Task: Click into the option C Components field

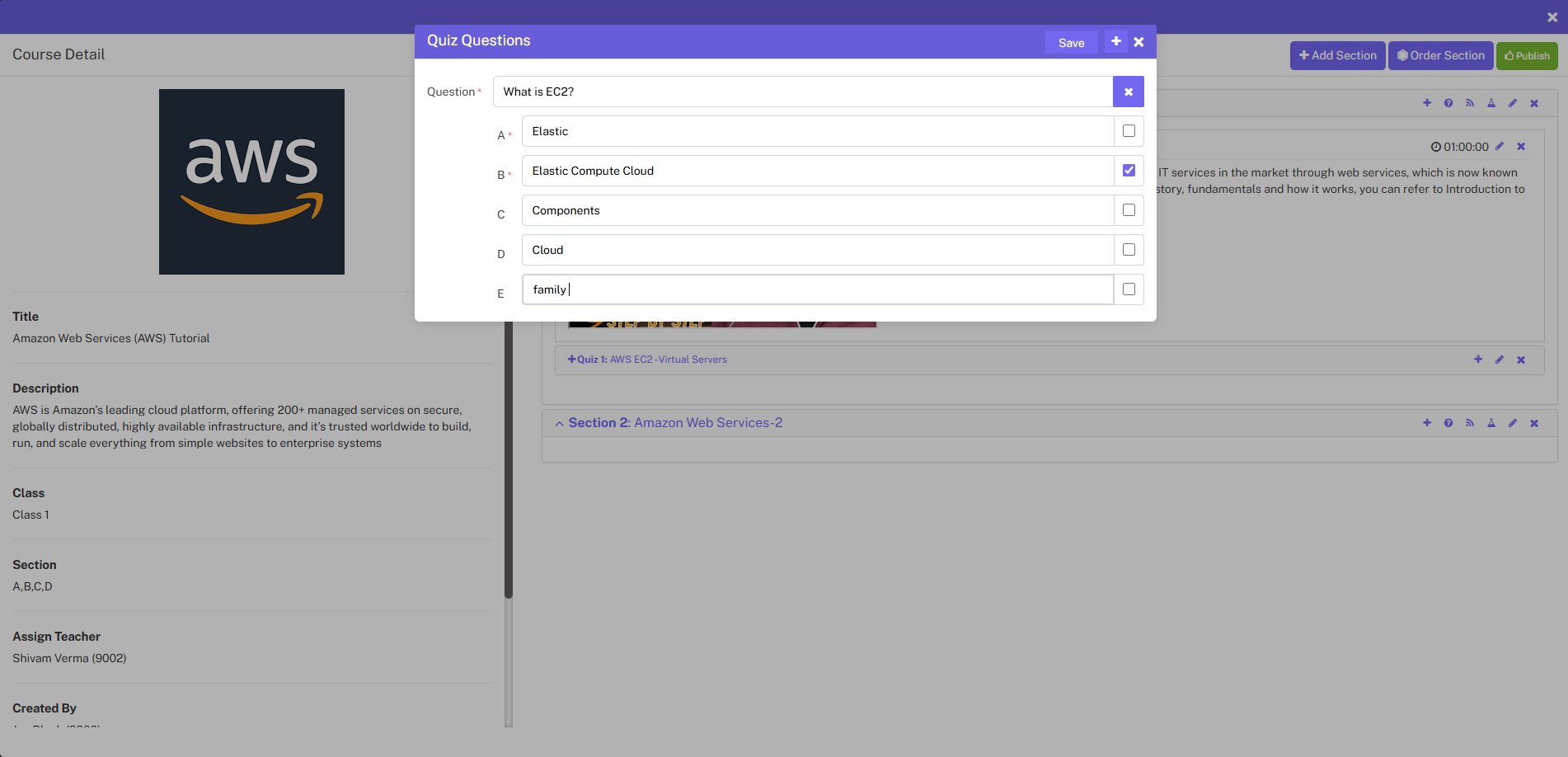Action: point(817,210)
